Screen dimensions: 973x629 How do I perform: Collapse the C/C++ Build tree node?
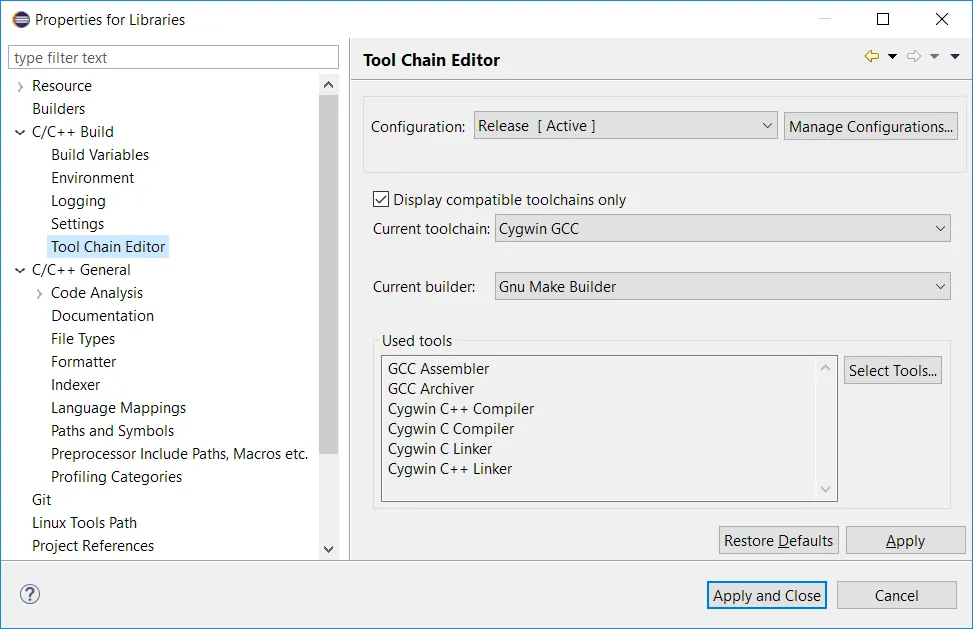(x=20, y=132)
